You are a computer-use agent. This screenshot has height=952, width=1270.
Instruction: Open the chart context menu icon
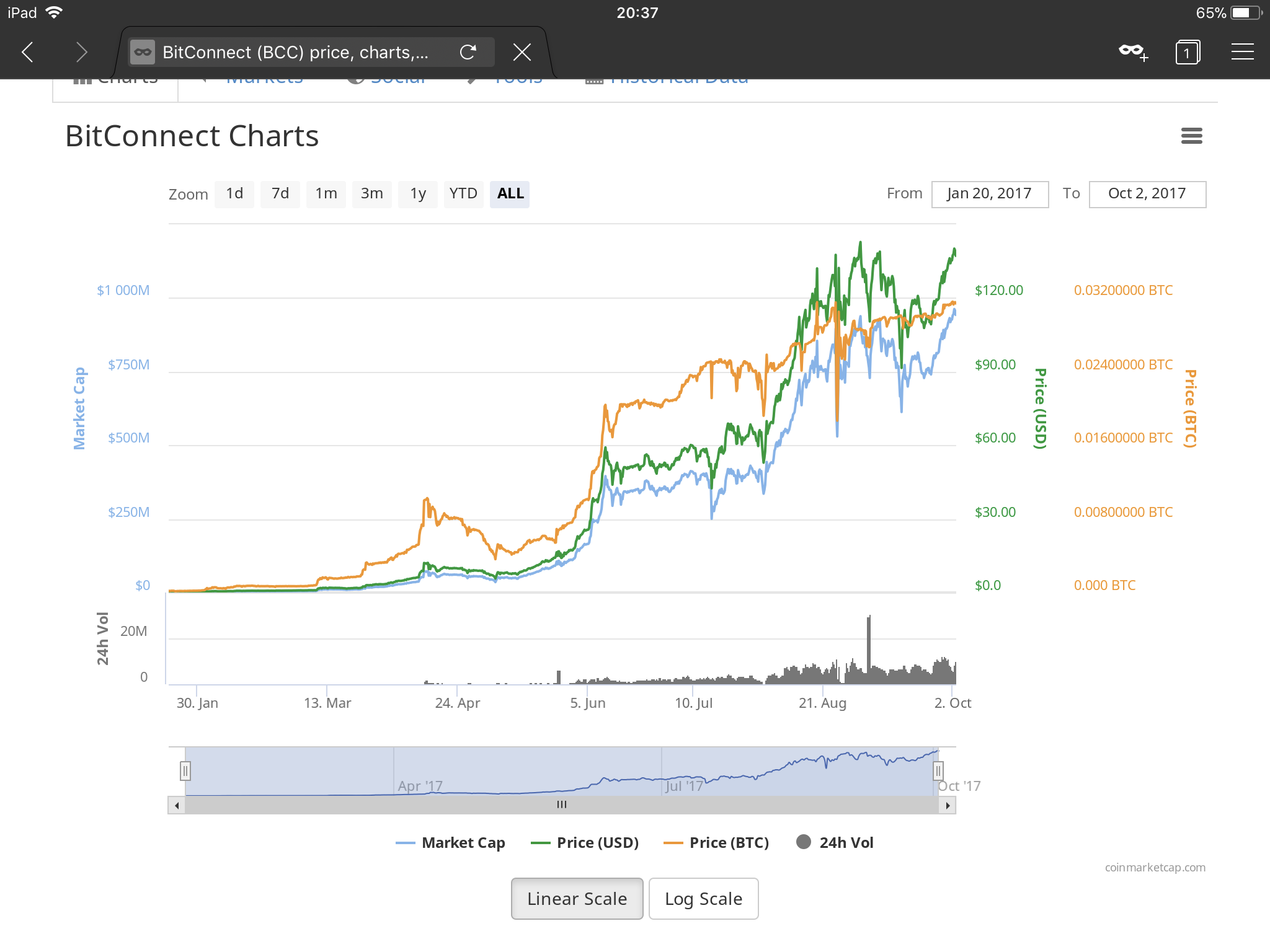pos(1191,136)
